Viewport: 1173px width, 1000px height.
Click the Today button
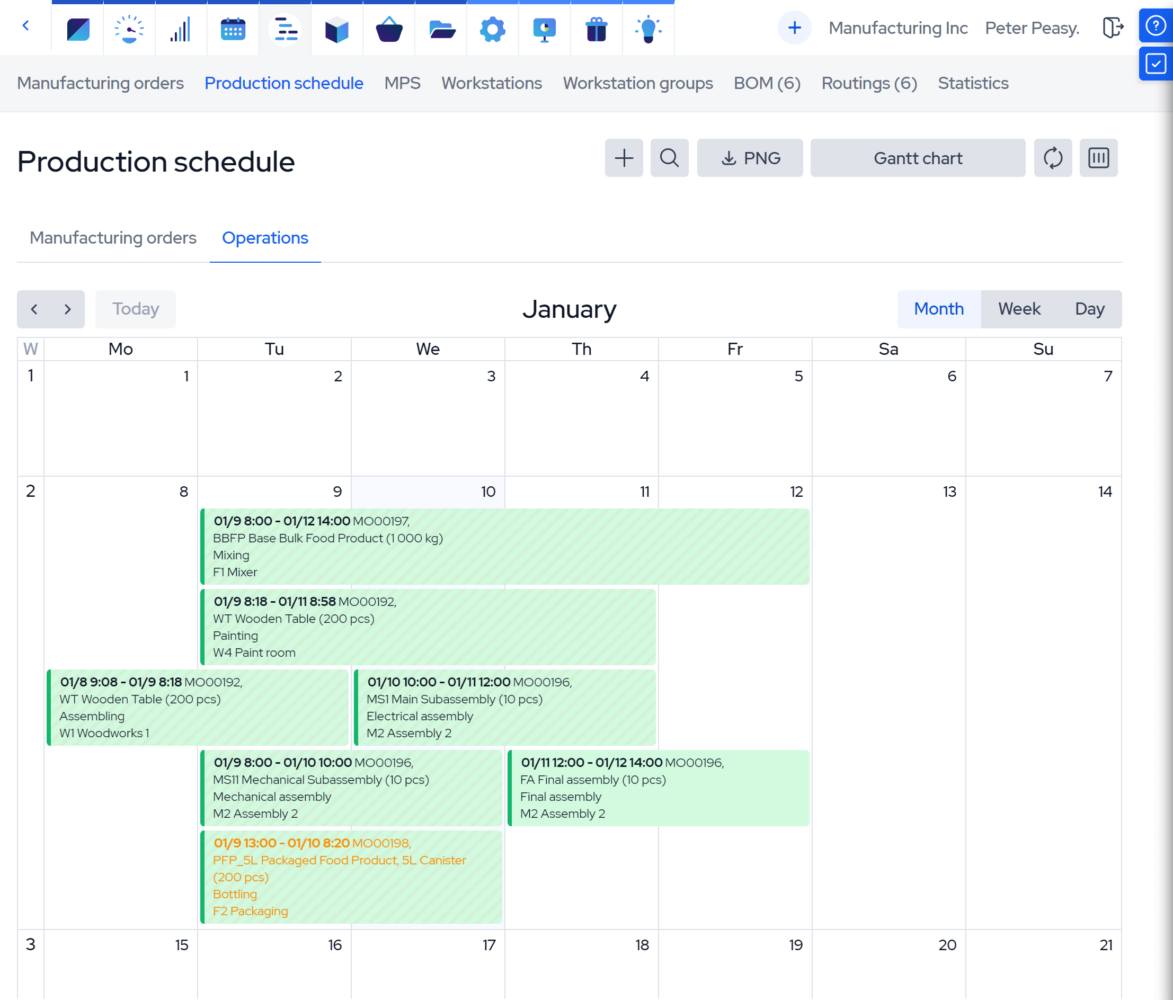coord(135,309)
